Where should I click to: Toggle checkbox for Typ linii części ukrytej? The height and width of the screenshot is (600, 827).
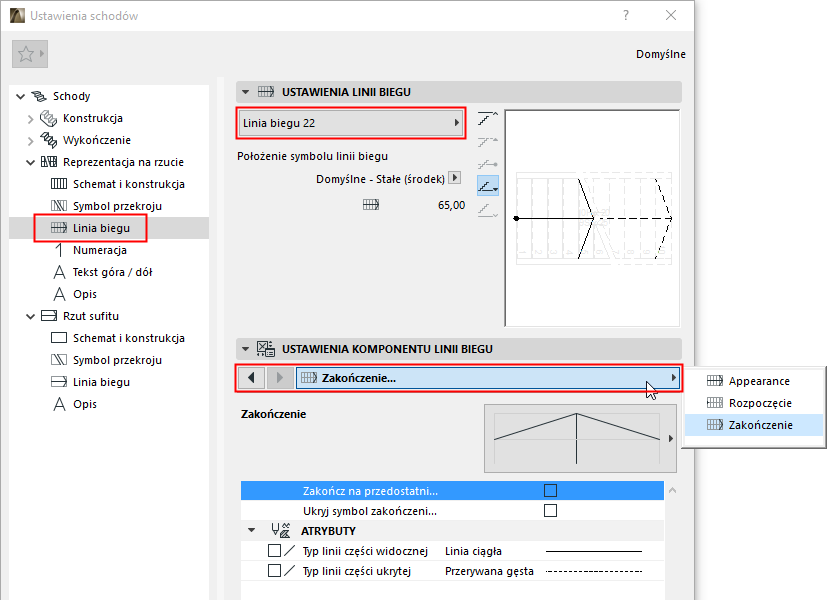tap(274, 571)
